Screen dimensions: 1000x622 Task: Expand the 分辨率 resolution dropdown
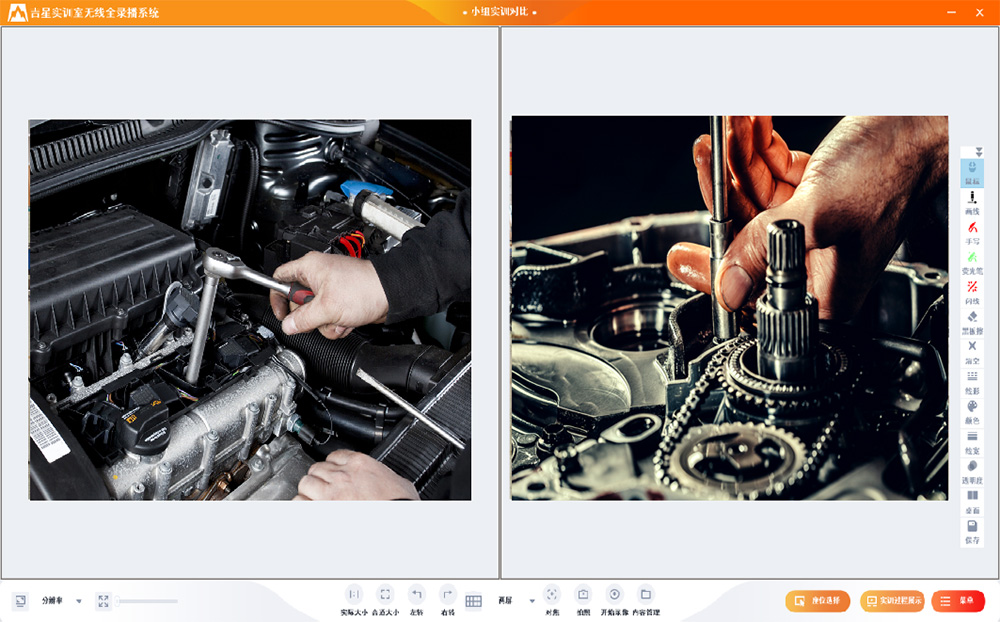pos(79,601)
